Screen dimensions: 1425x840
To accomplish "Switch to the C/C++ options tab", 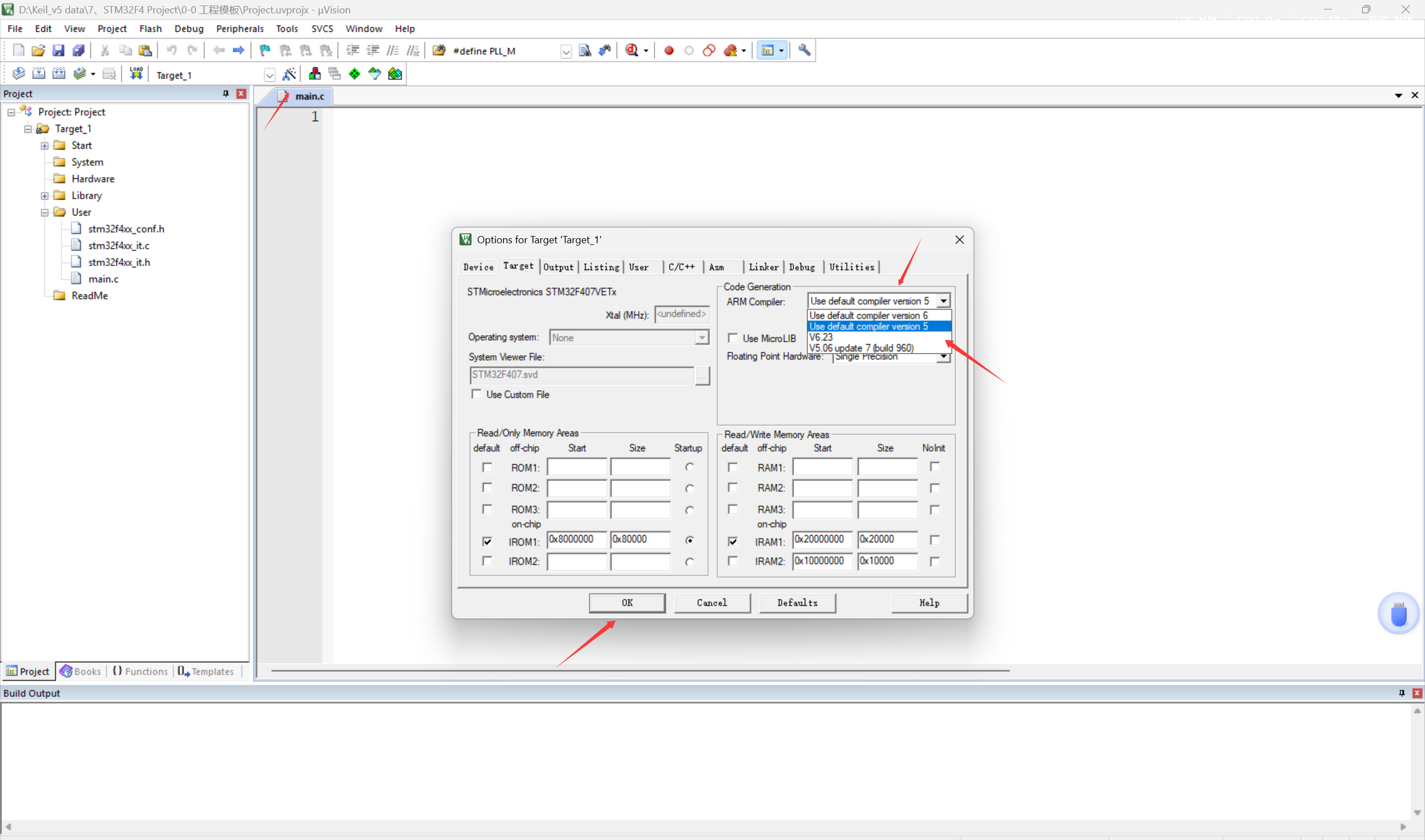I will coord(681,267).
